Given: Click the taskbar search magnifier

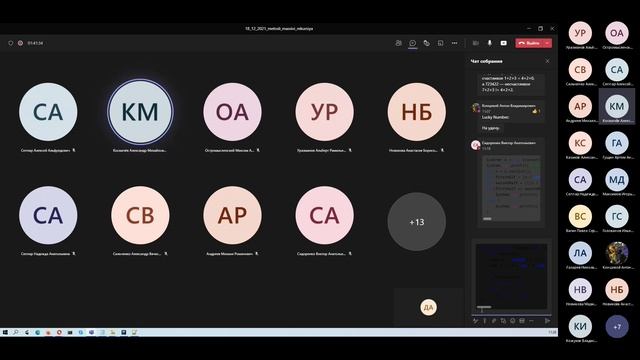Looking at the screenshot, I should tap(16, 333).
